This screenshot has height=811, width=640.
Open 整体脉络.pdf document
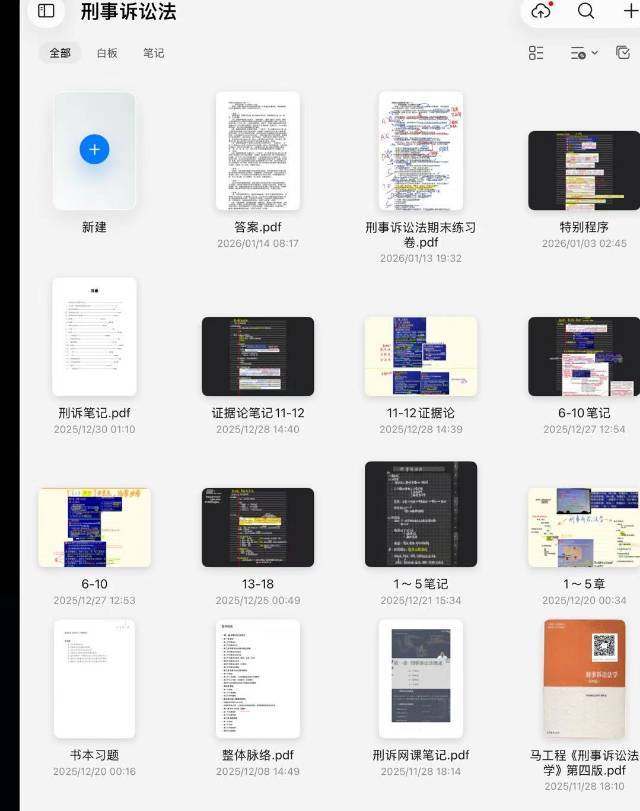258,679
